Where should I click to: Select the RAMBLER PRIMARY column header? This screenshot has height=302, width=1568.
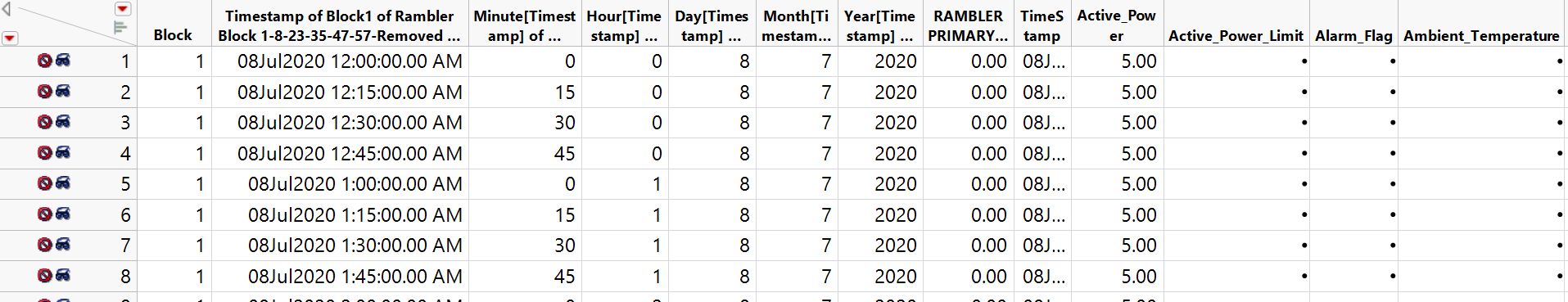pos(968,25)
